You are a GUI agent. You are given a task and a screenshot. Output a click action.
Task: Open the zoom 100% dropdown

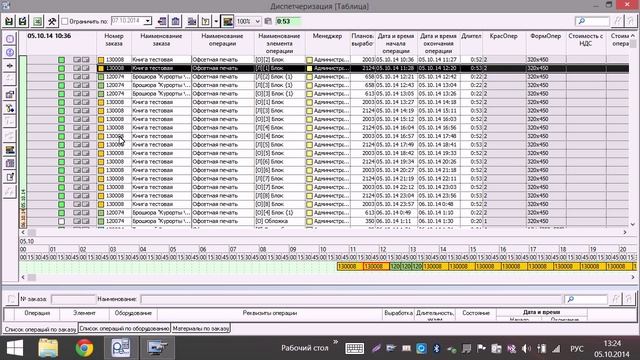(258, 21)
